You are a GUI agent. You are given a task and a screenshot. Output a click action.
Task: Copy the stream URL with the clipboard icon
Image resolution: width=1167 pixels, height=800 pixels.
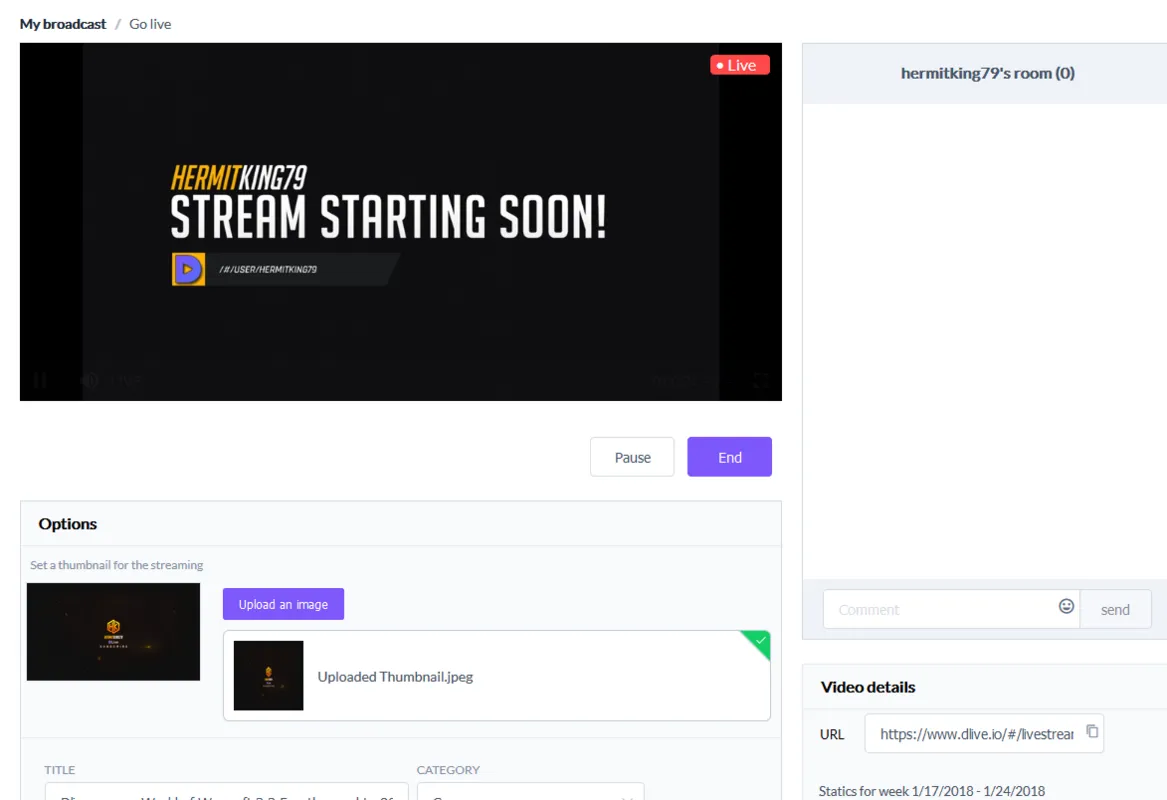tap(1092, 732)
